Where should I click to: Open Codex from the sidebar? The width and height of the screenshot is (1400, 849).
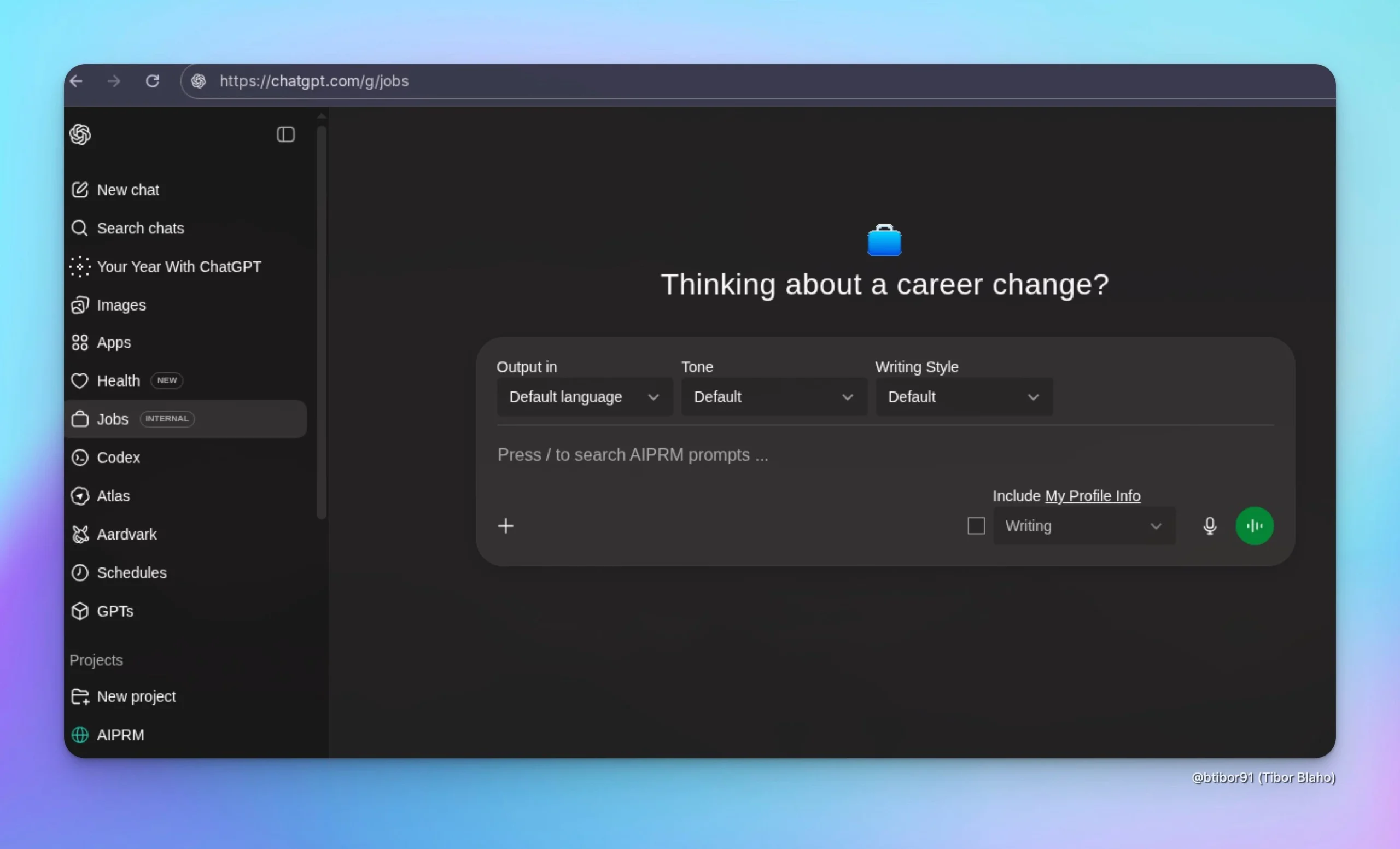[118, 458]
